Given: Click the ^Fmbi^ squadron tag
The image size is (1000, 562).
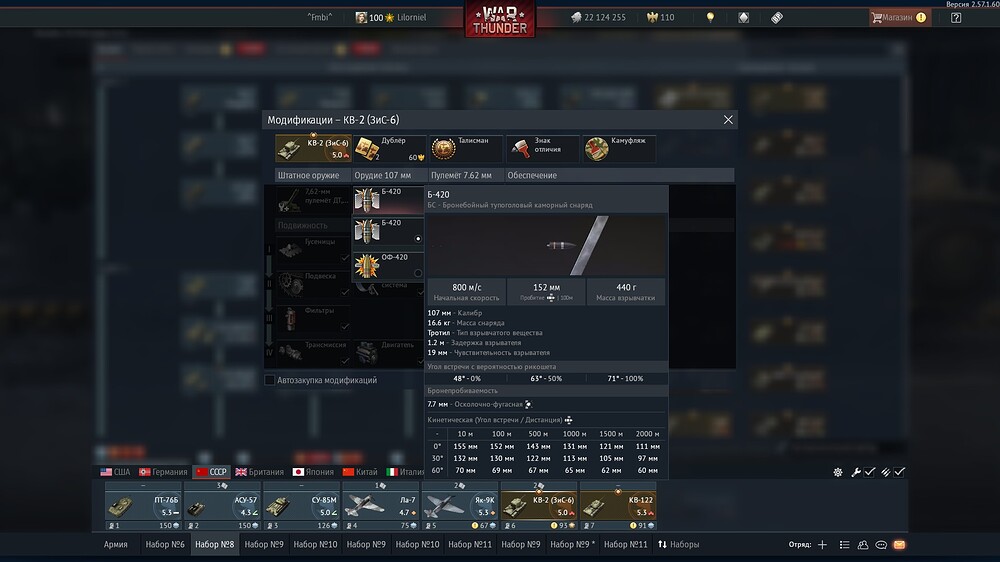Looking at the screenshot, I should [320, 18].
